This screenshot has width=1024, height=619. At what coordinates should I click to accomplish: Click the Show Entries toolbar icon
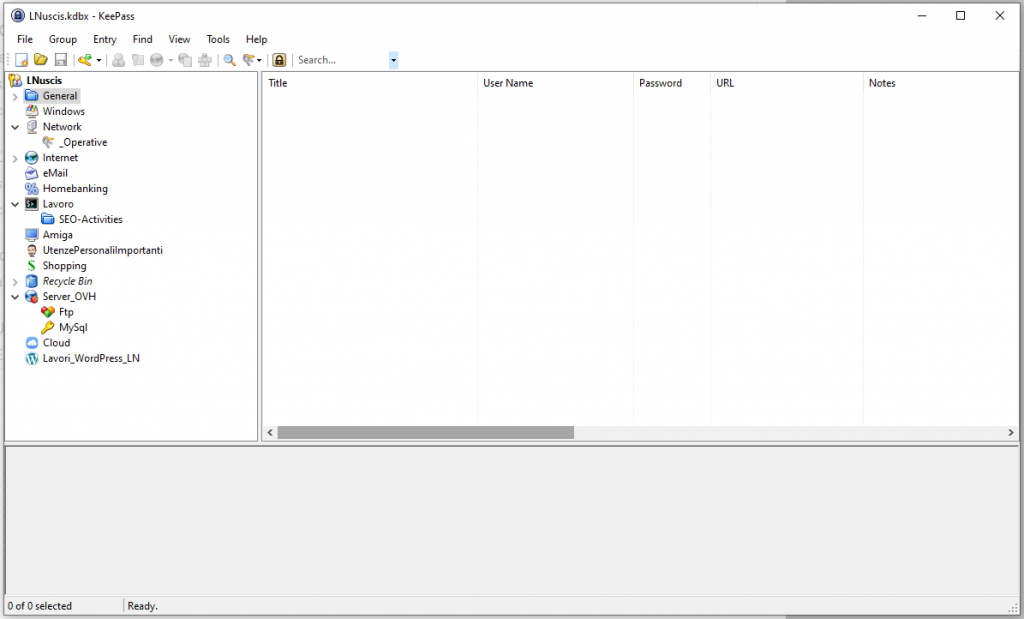pos(249,60)
